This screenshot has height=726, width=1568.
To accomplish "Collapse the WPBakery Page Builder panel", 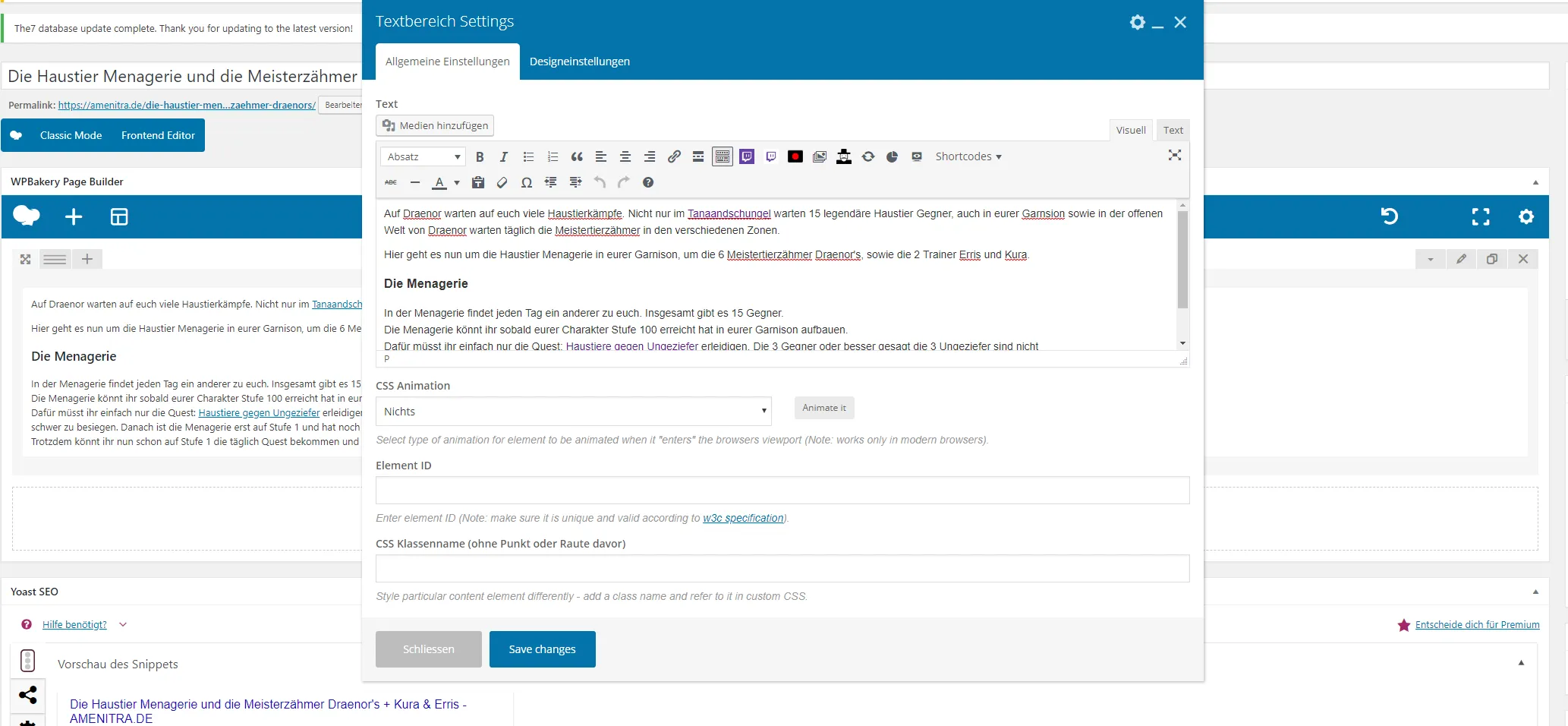I will point(1535,182).
